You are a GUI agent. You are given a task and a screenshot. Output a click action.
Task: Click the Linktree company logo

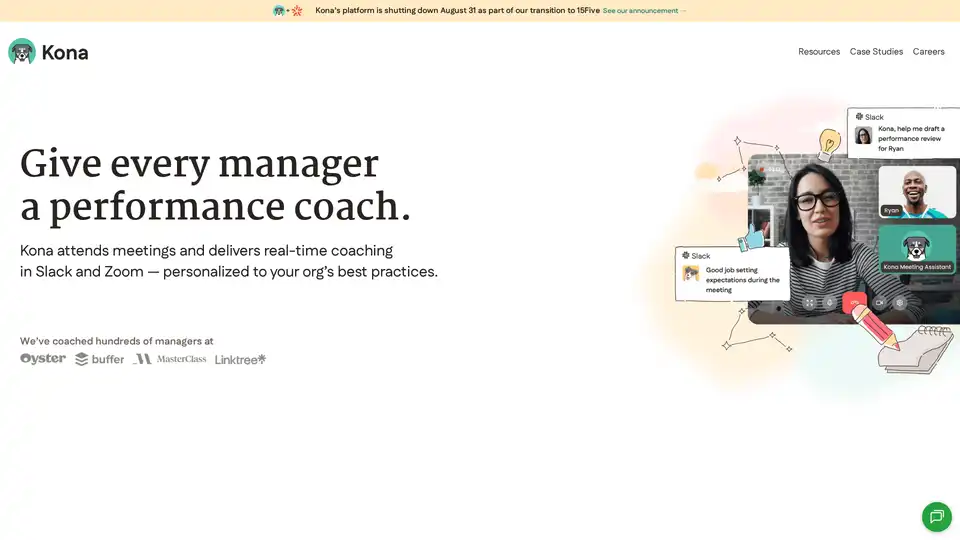click(x=241, y=359)
